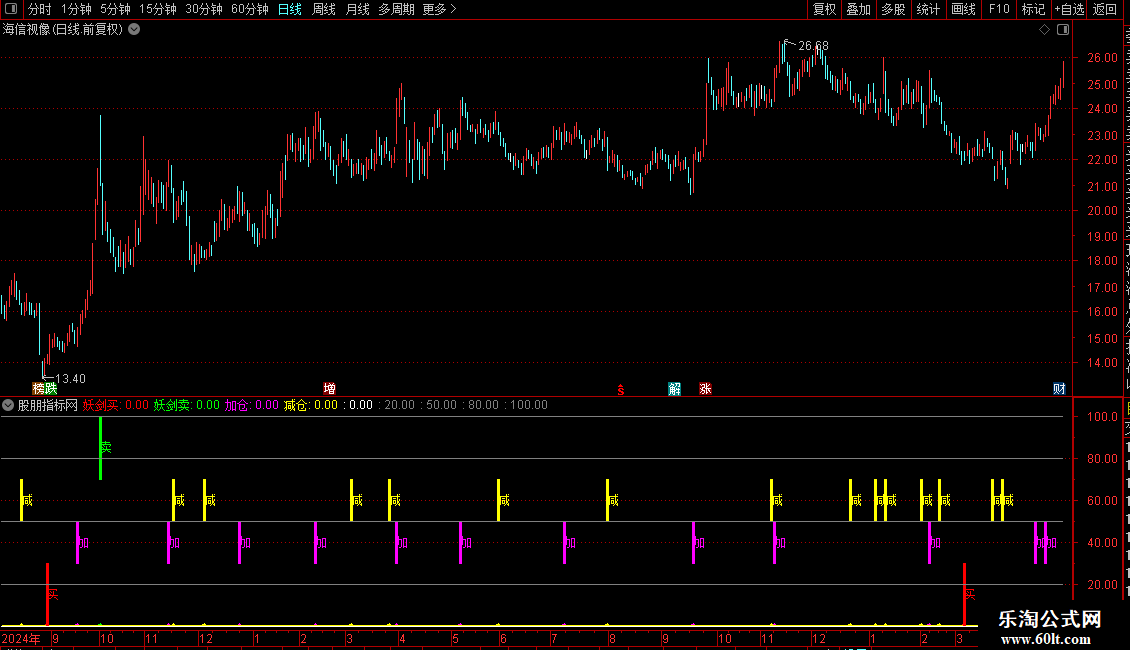Select the 30分钟 period tab
The image size is (1130, 650).
[204, 9]
